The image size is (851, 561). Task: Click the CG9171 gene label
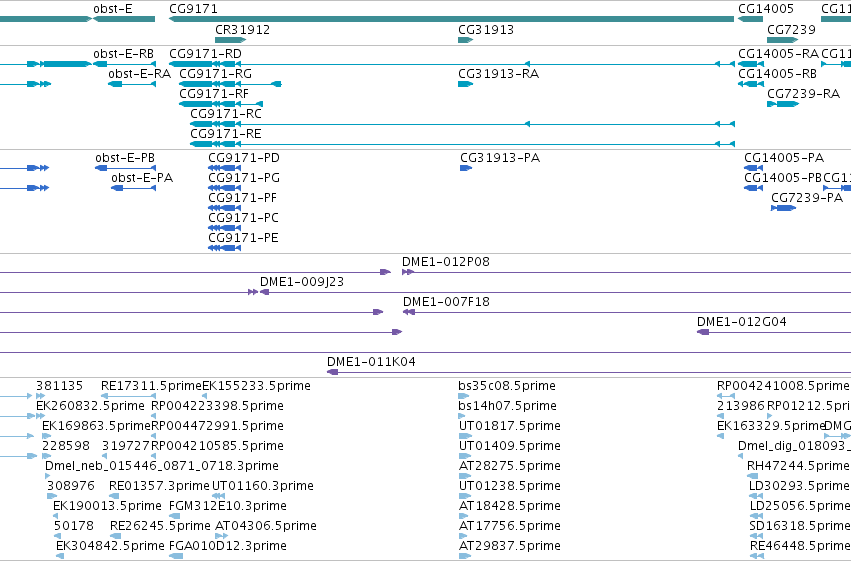(193, 9)
